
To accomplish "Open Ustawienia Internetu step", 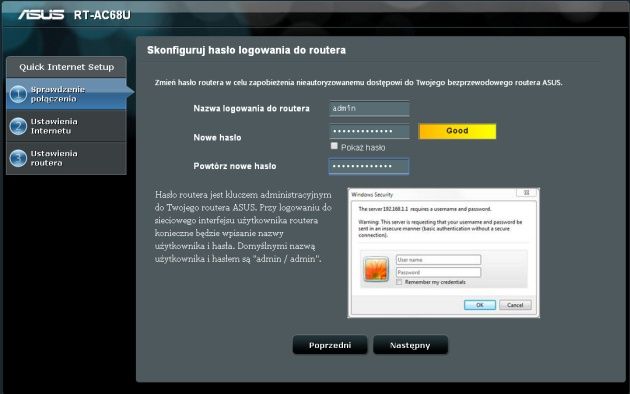I will (x=67, y=126).
